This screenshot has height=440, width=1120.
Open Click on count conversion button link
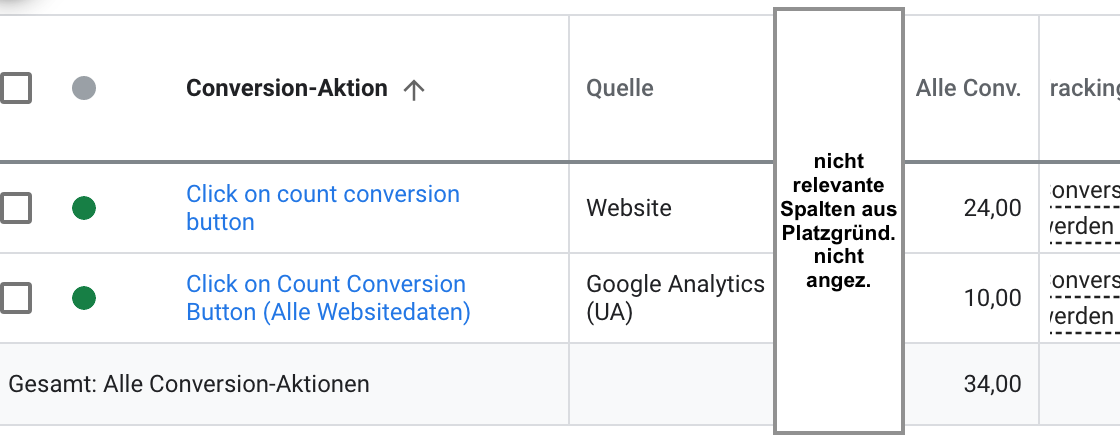[x=323, y=208]
